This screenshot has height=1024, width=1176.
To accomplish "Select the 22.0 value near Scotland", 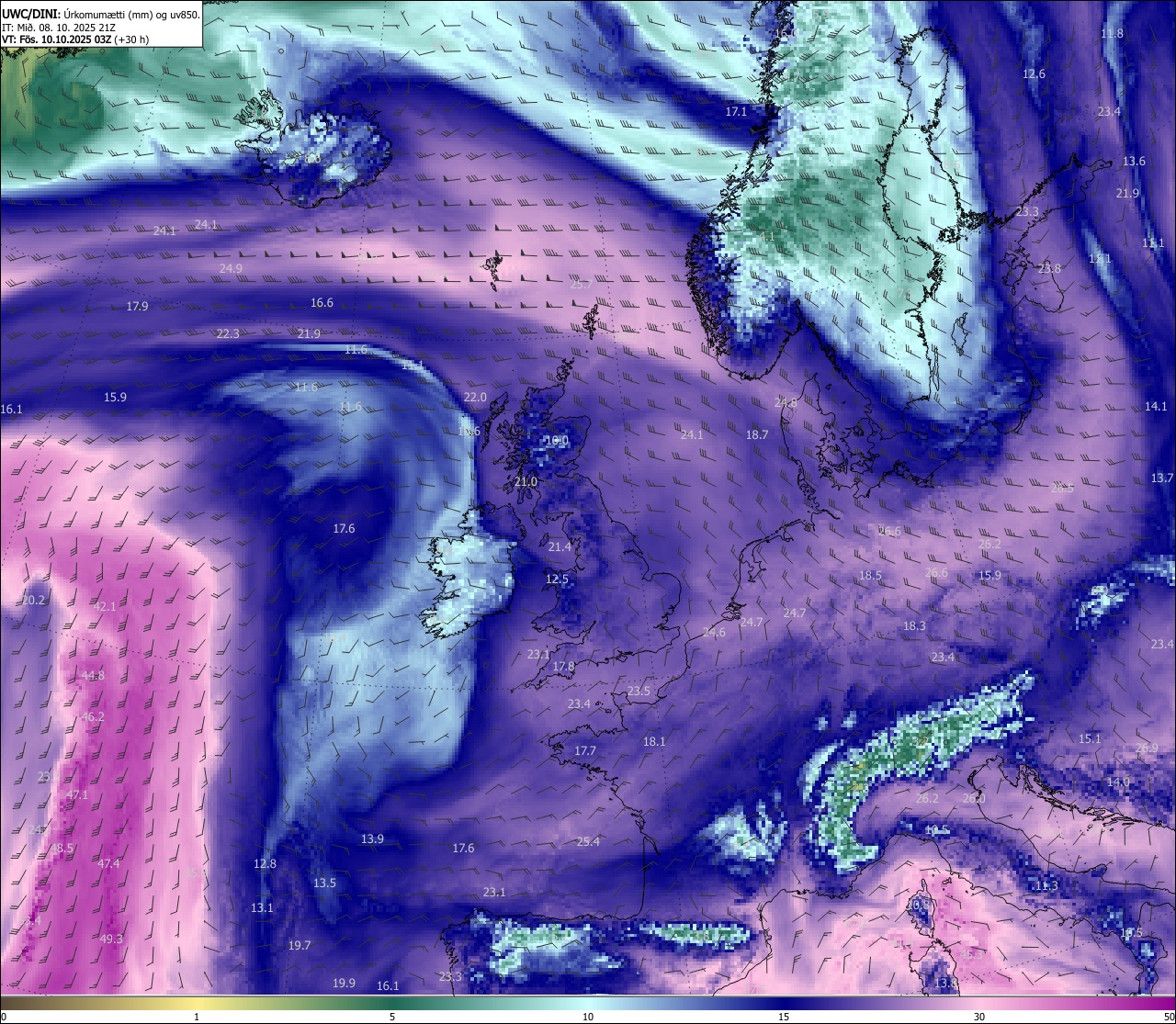I will coord(475,398).
